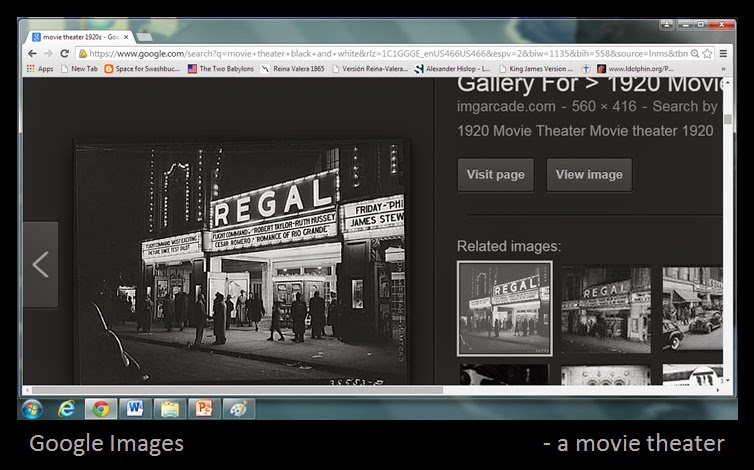This screenshot has width=754, height=470.
Task: Open Reina Valera 1865 bookmark
Action: pos(293,69)
